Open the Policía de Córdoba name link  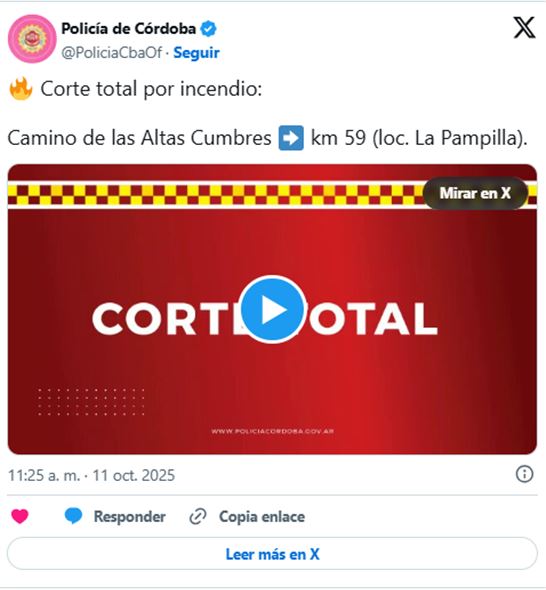(x=128, y=29)
